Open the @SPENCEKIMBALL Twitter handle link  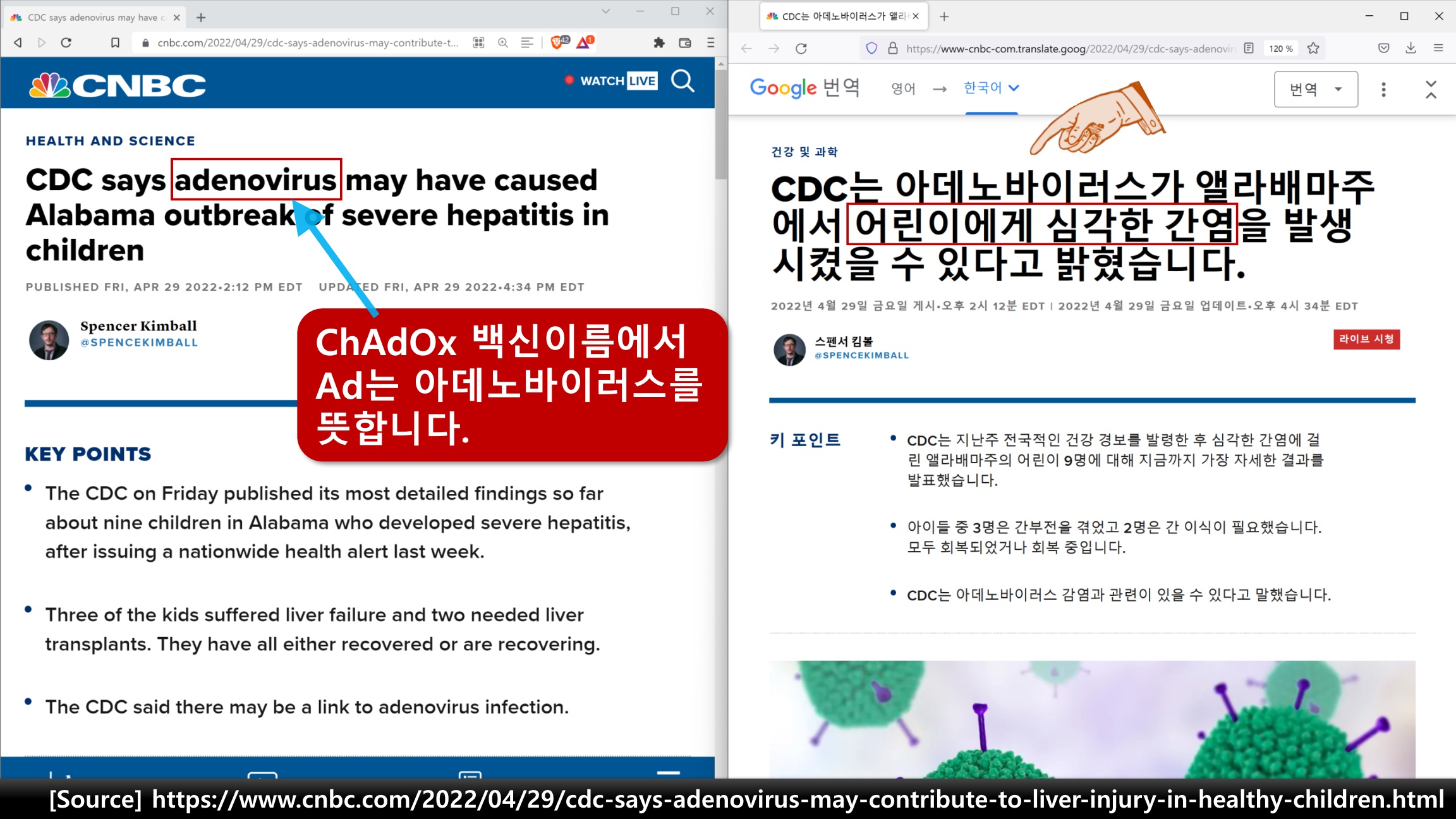139,343
